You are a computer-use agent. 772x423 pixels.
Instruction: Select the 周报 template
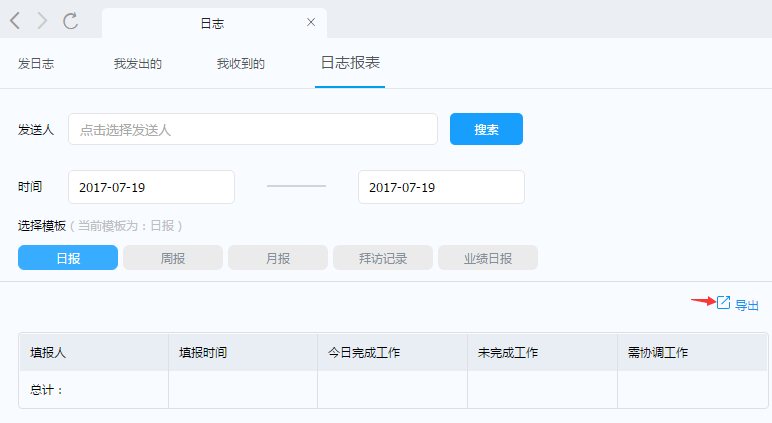coord(173,258)
